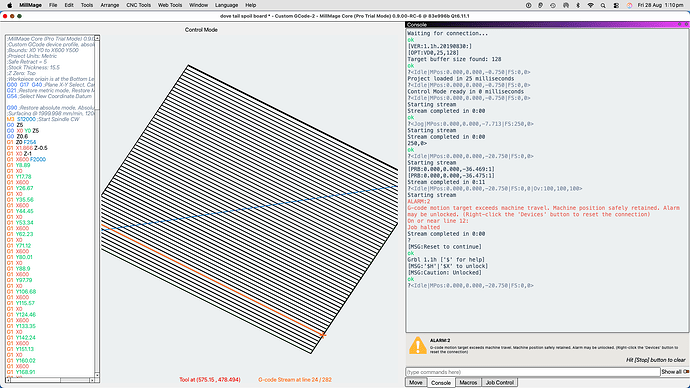
Task: Switch to the Console tab
Action: [440, 382]
